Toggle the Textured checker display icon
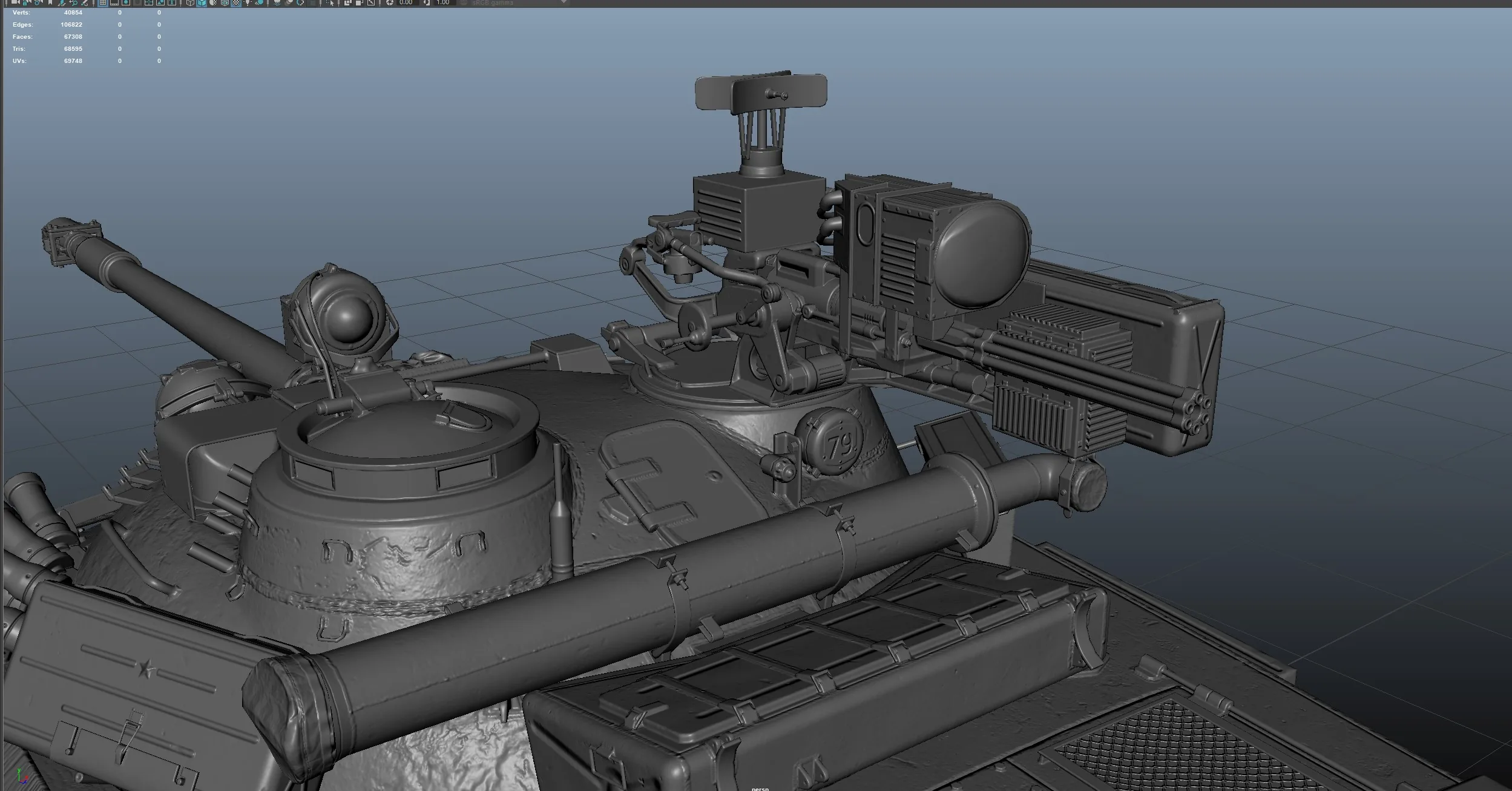This screenshot has height=791, width=1512. click(236, 2)
